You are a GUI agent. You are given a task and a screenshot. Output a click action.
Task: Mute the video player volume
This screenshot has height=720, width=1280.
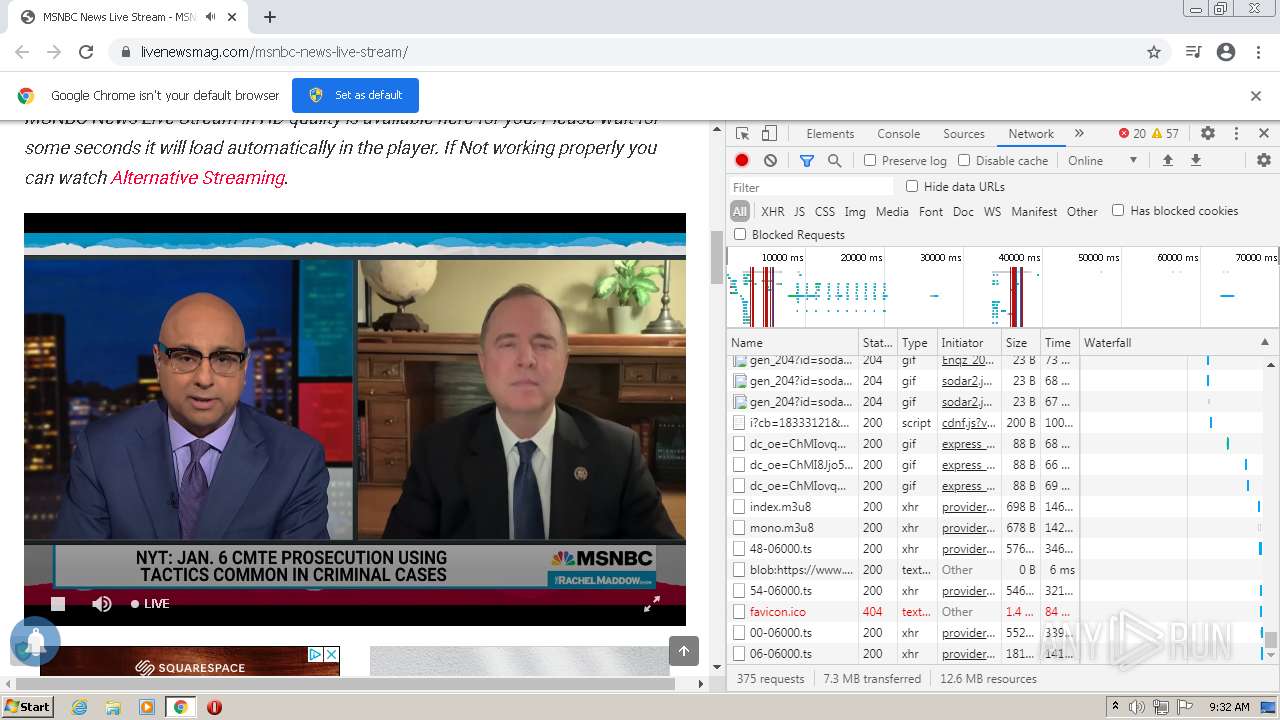[102, 603]
